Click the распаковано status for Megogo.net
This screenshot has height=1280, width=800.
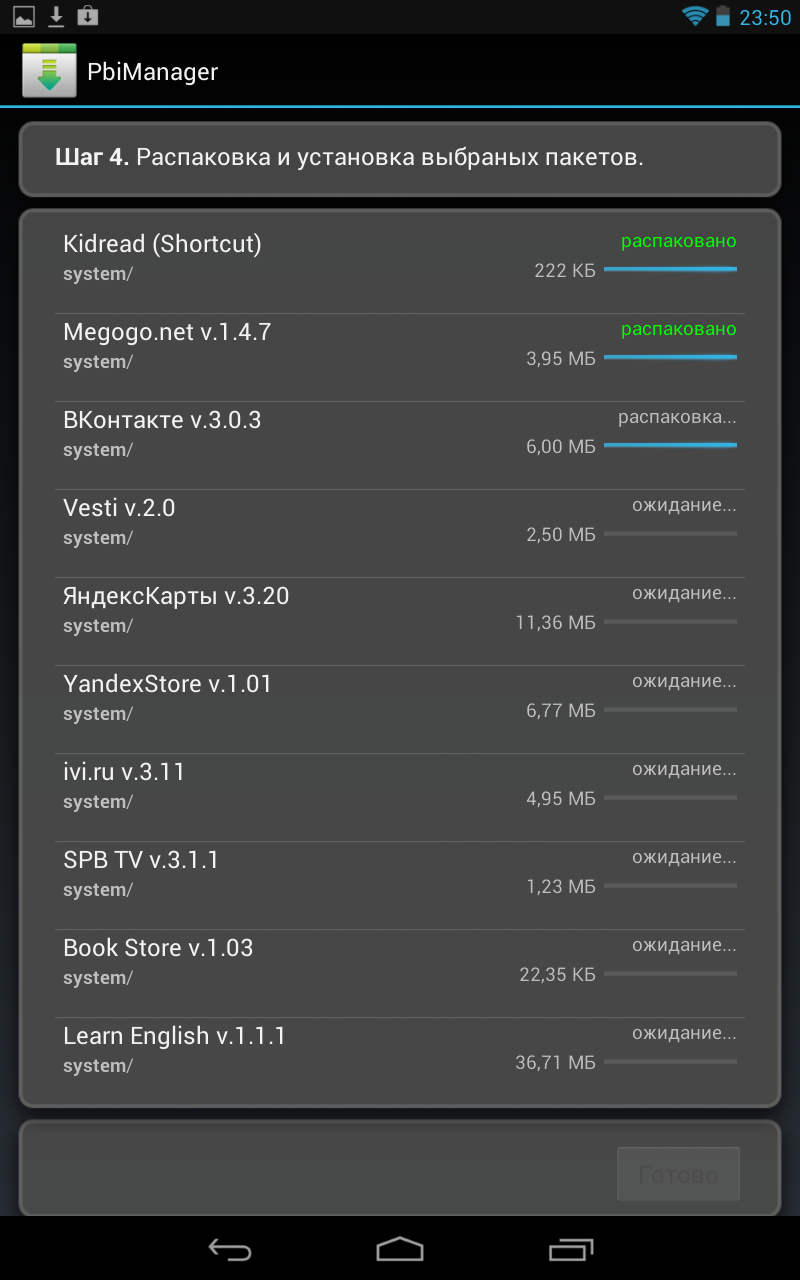tap(679, 329)
